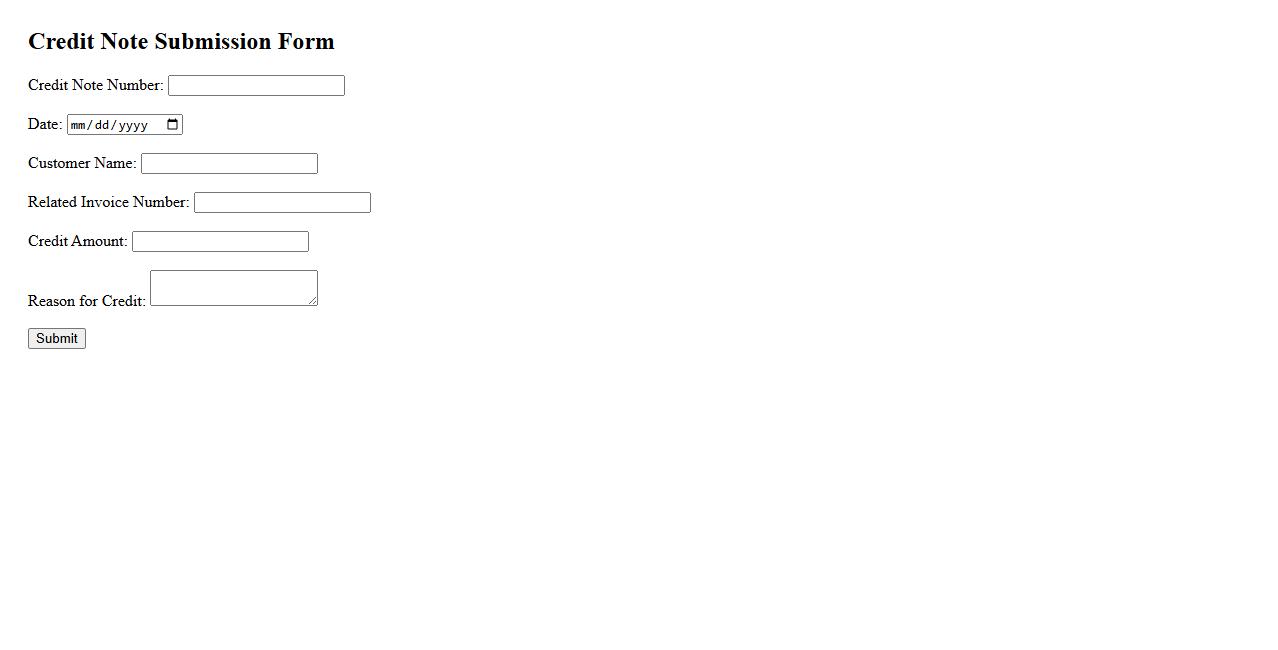Select the day (dd) segment of Date
Viewport: 1278px width, 650px height.
(x=103, y=125)
